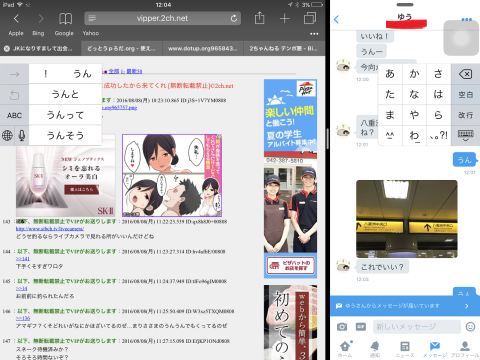Tap the backspace delete key
The image size is (480, 360).
point(466,74)
